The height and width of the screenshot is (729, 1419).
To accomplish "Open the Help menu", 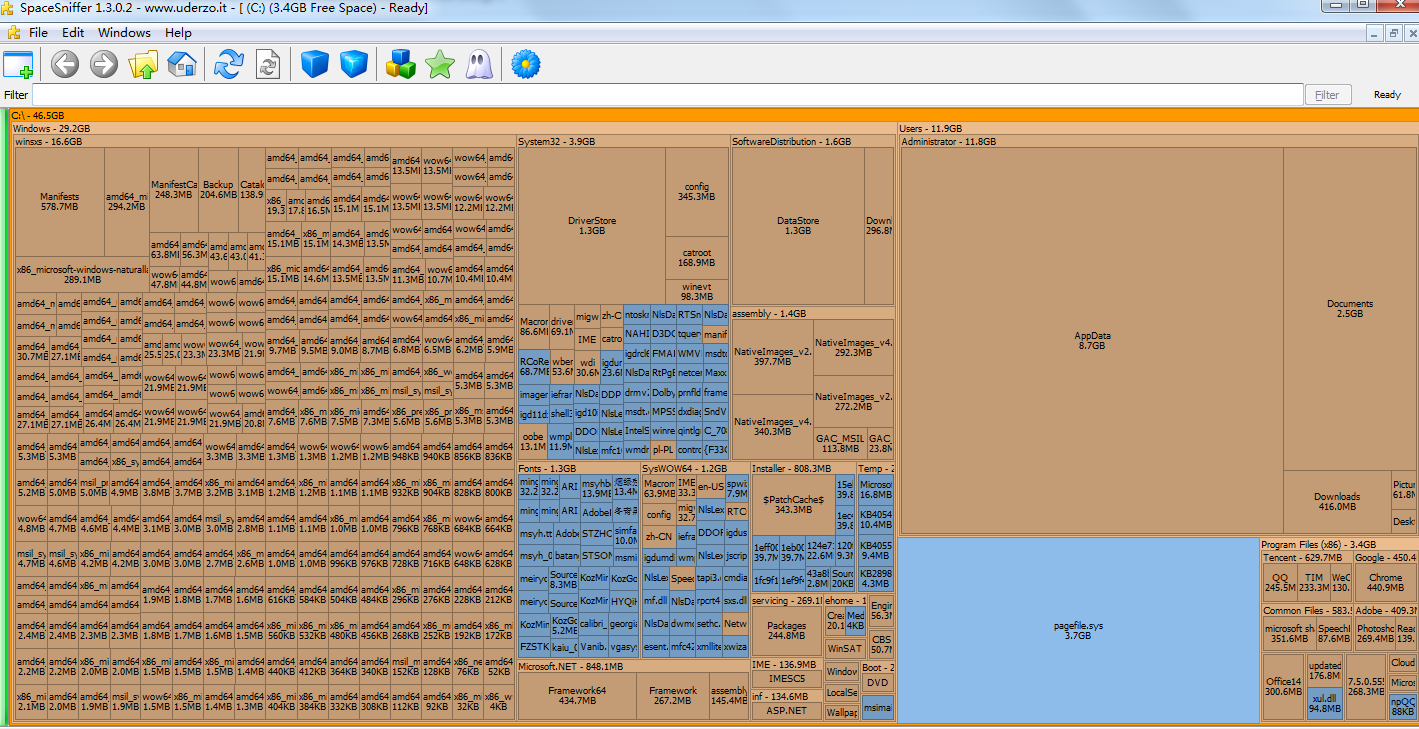I will click(178, 33).
